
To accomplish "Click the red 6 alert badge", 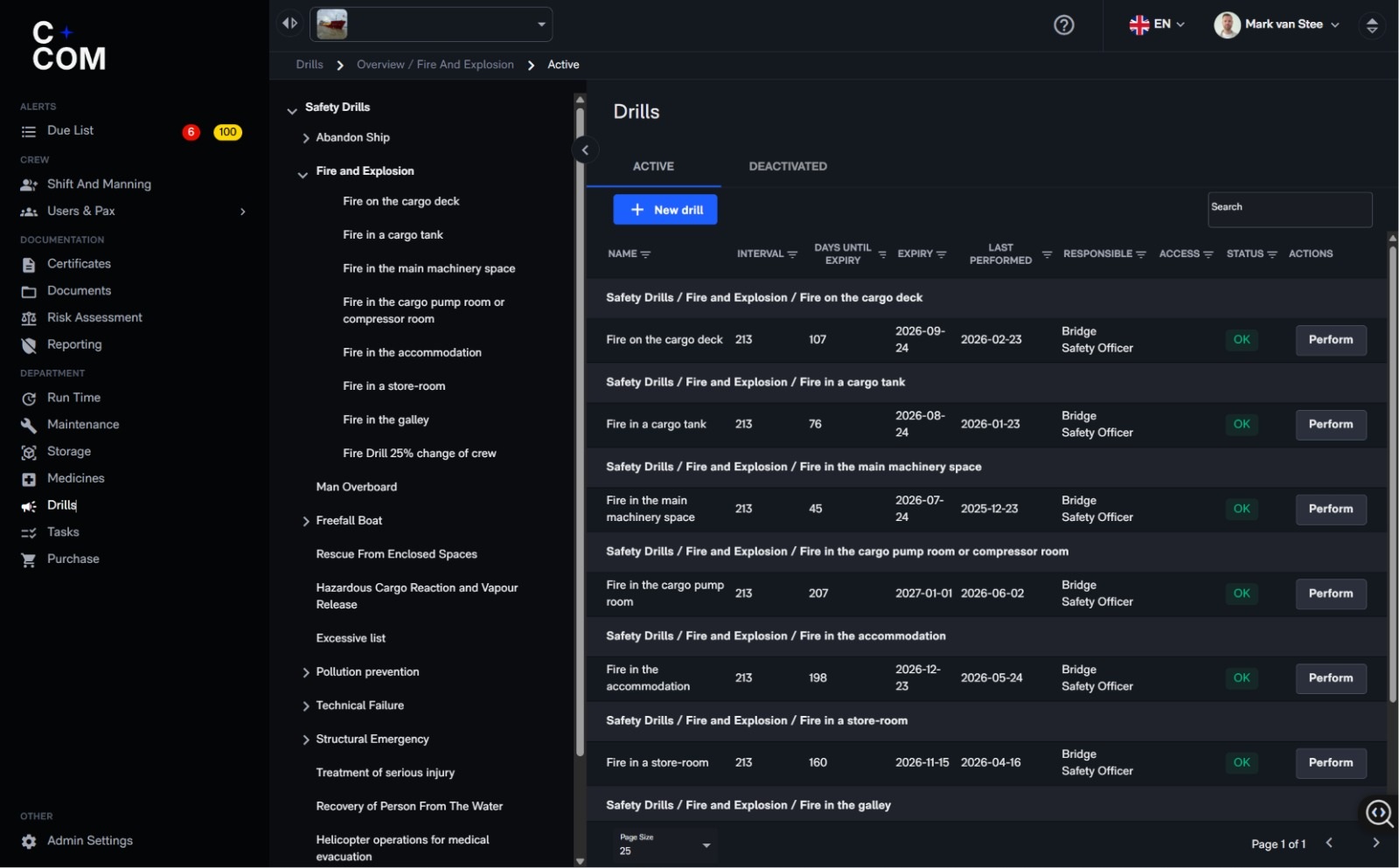I will (x=191, y=132).
